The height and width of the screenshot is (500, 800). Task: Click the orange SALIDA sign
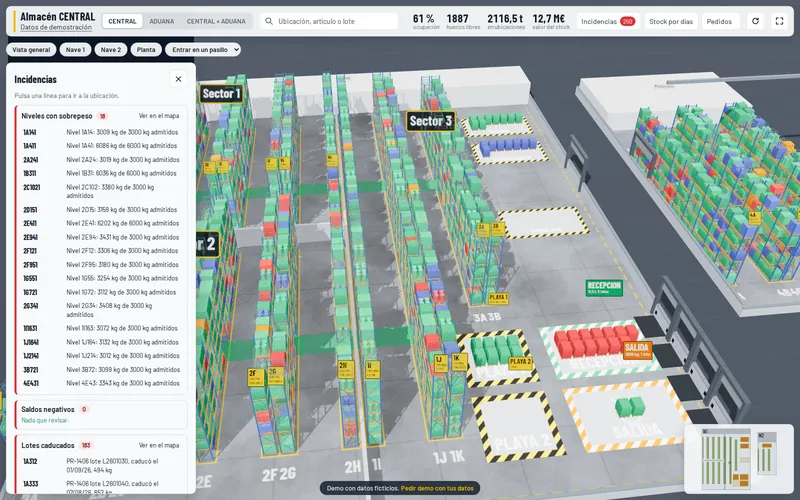(x=637, y=350)
